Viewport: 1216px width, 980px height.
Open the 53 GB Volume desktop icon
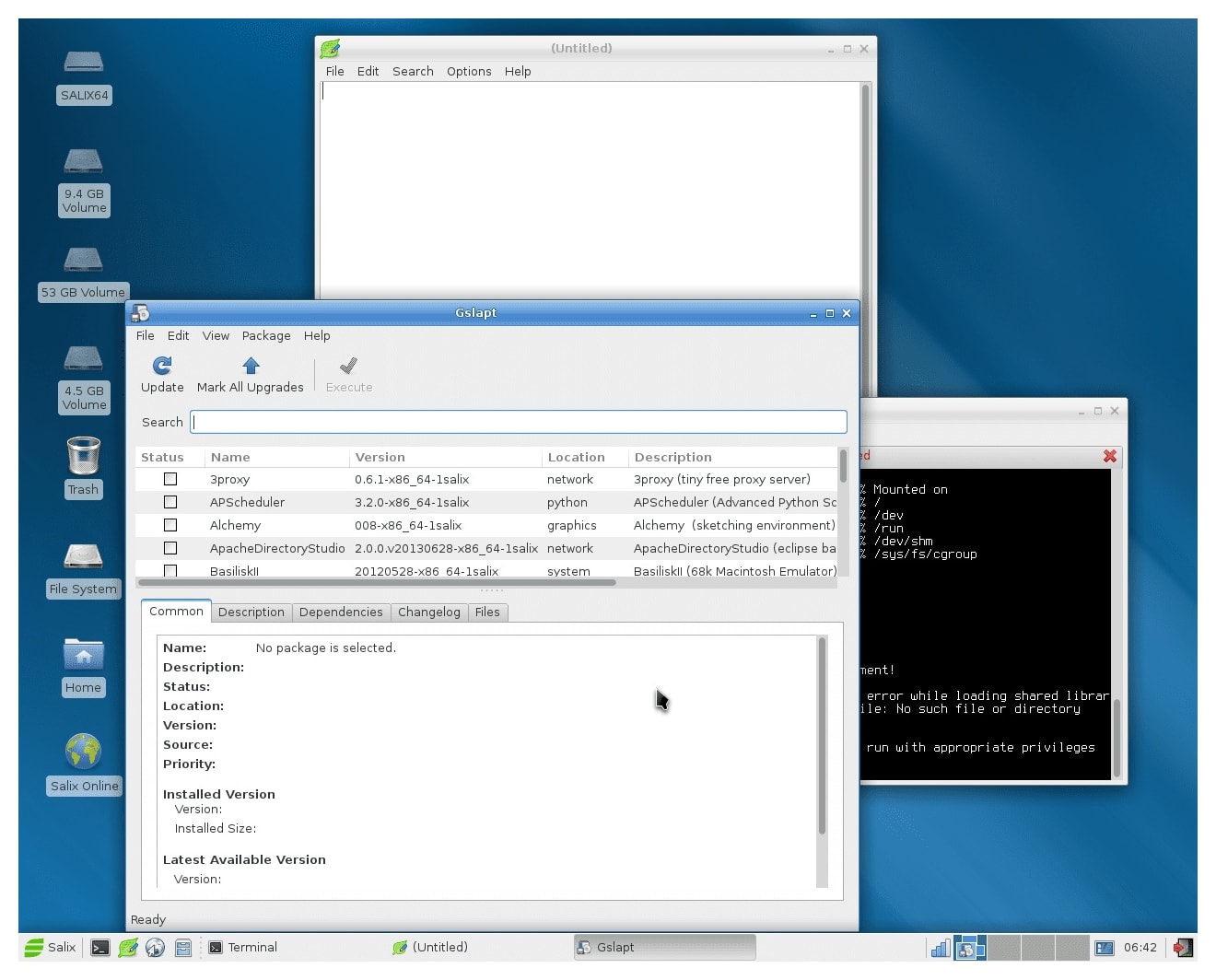(84, 260)
